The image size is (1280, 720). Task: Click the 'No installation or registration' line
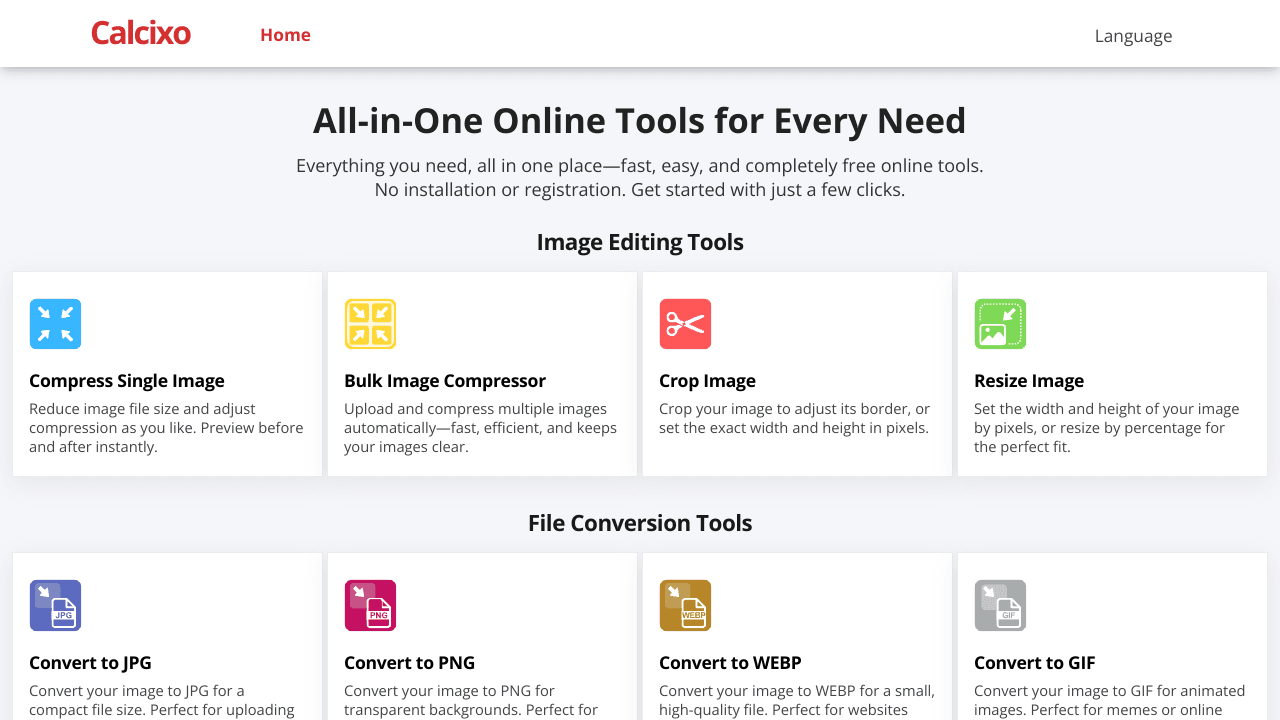click(640, 190)
